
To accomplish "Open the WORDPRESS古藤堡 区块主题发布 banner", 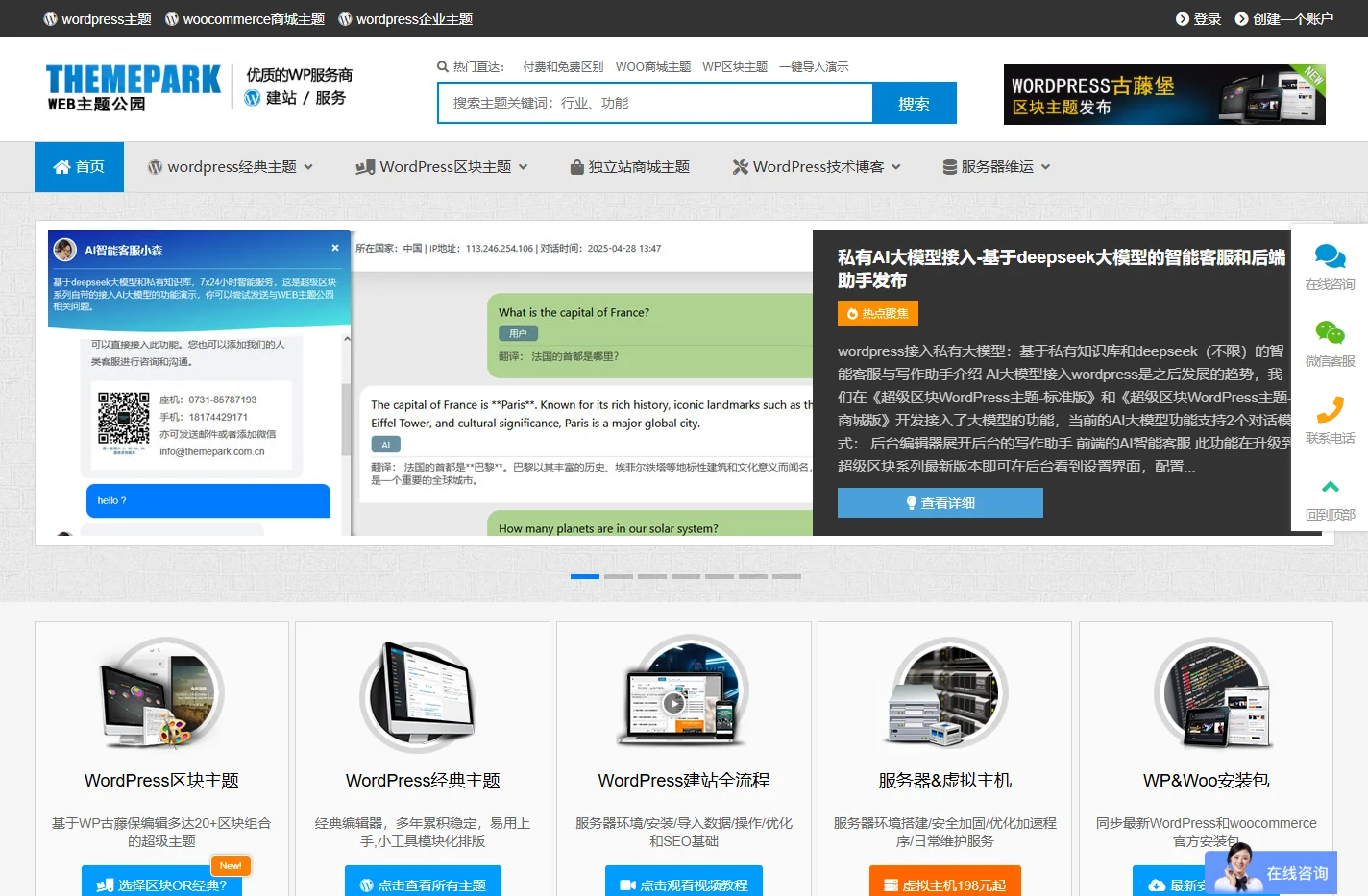I will pos(1164,95).
